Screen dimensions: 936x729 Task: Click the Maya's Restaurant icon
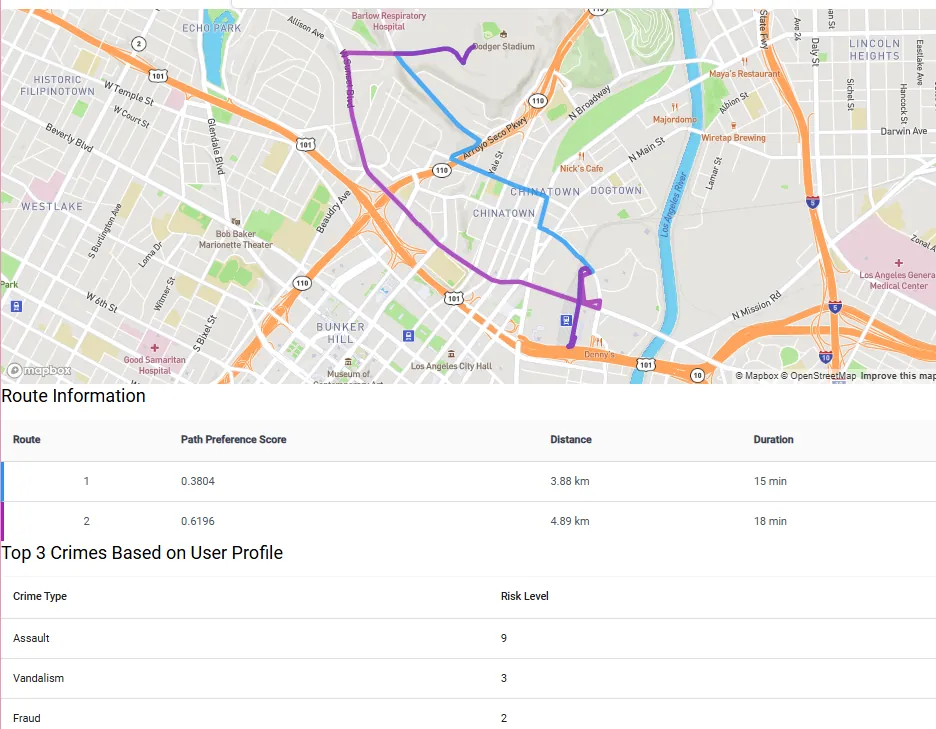coord(744,61)
